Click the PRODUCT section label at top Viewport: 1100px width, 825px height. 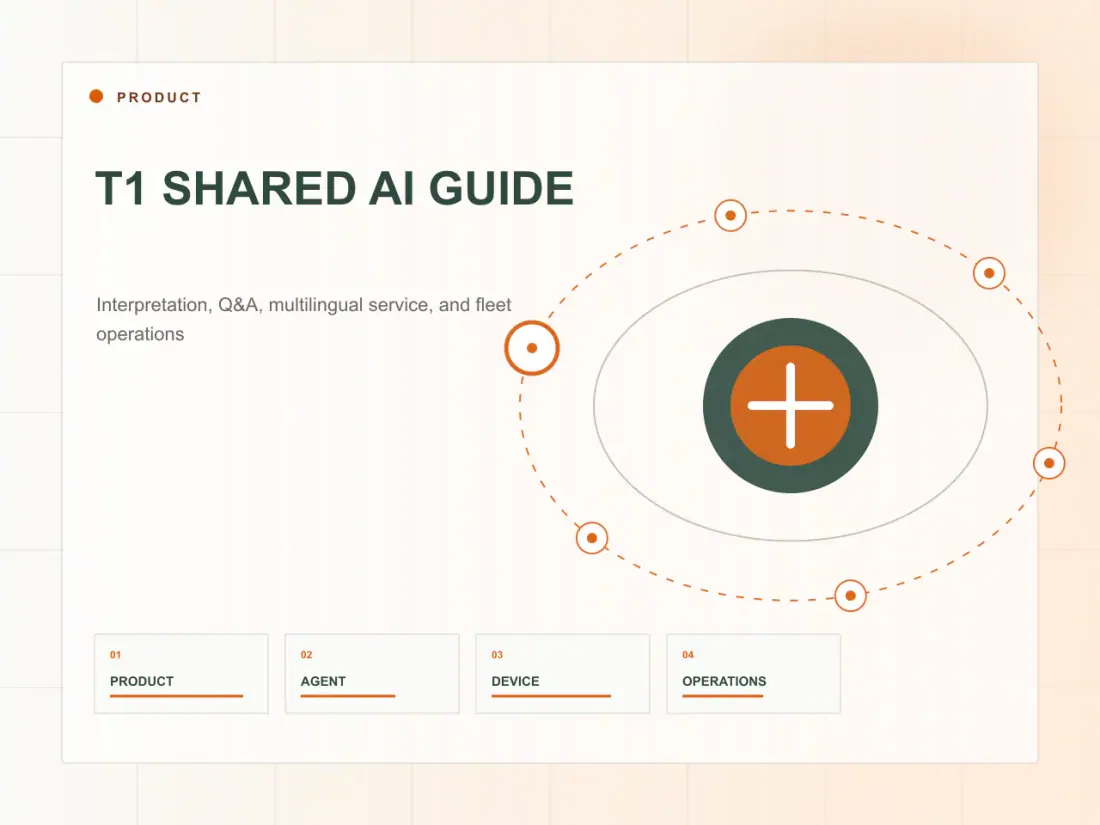159,98
